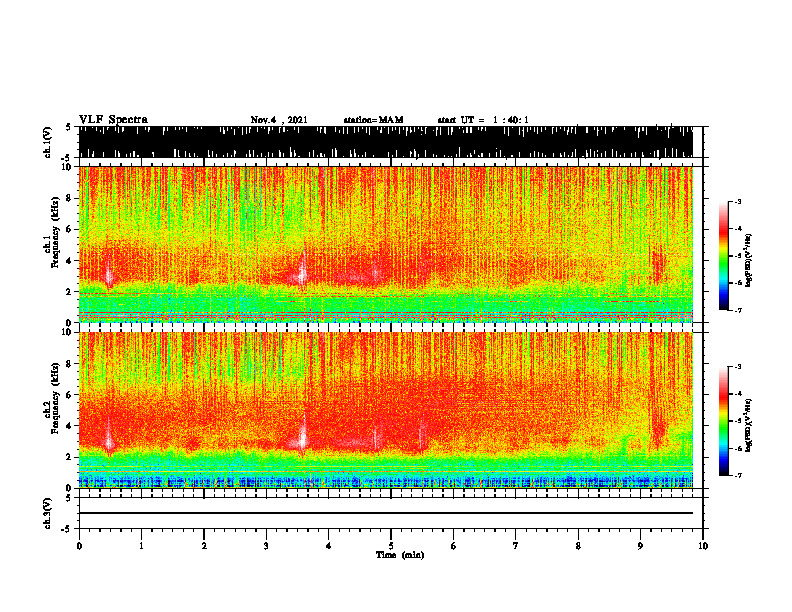Image resolution: width=792 pixels, height=612 pixels.
Task: Click the "2" tick on the time axis
Action: point(204,546)
